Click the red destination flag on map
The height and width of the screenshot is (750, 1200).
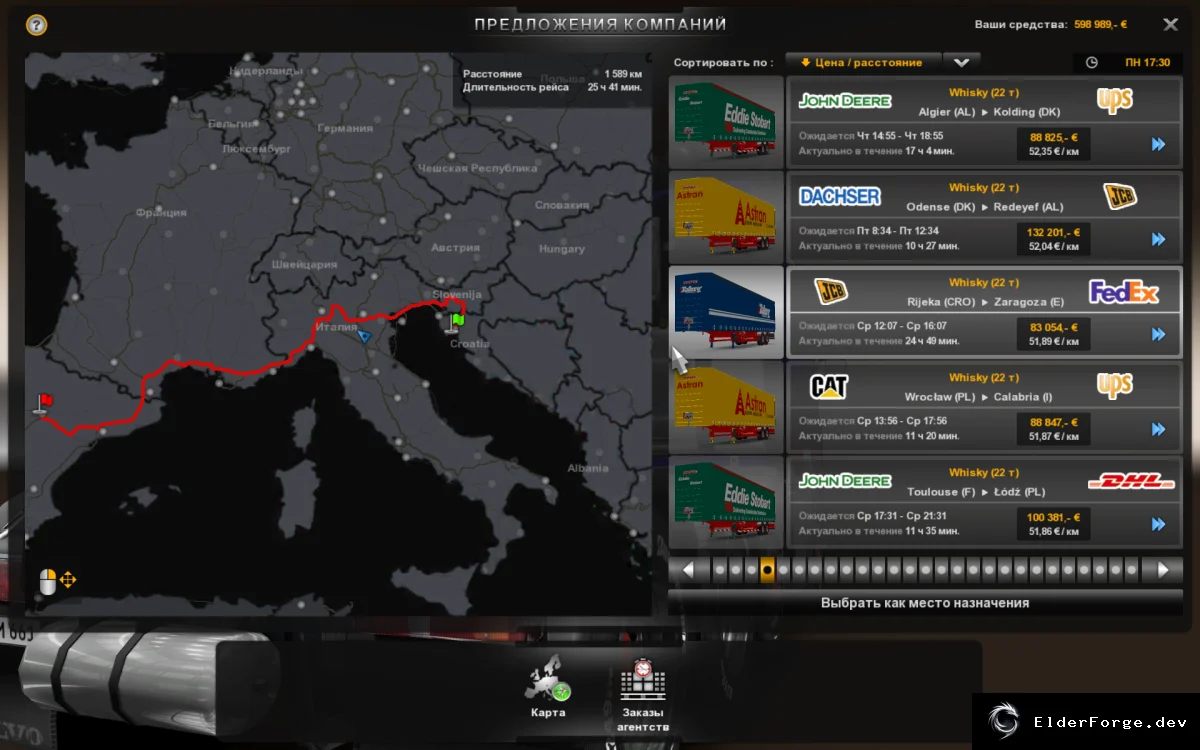pos(44,403)
